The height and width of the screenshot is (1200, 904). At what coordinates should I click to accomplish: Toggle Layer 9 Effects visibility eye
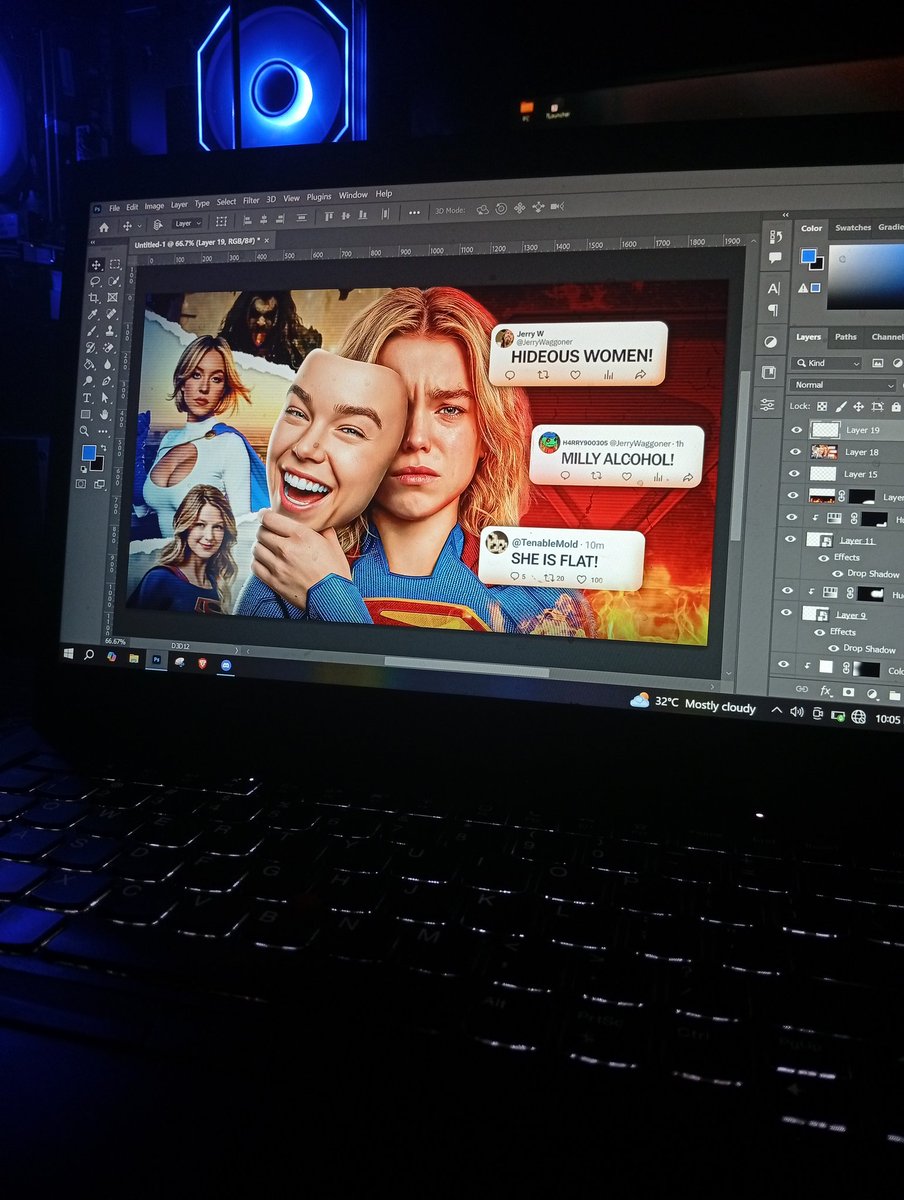pos(819,632)
